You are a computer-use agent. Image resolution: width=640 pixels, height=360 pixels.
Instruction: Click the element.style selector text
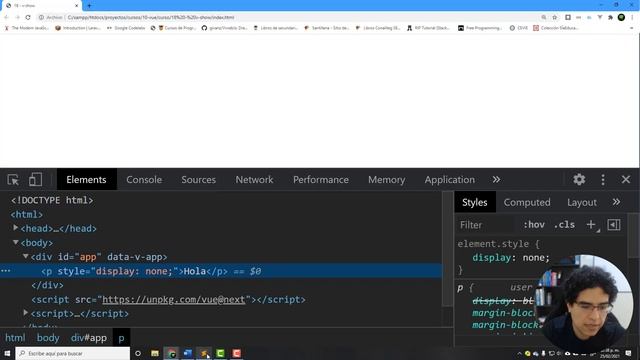tap(493, 244)
